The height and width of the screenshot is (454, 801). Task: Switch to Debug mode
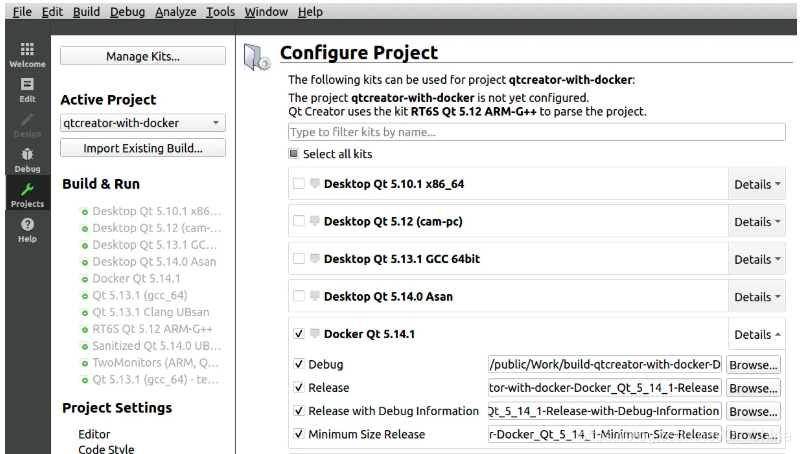28,160
